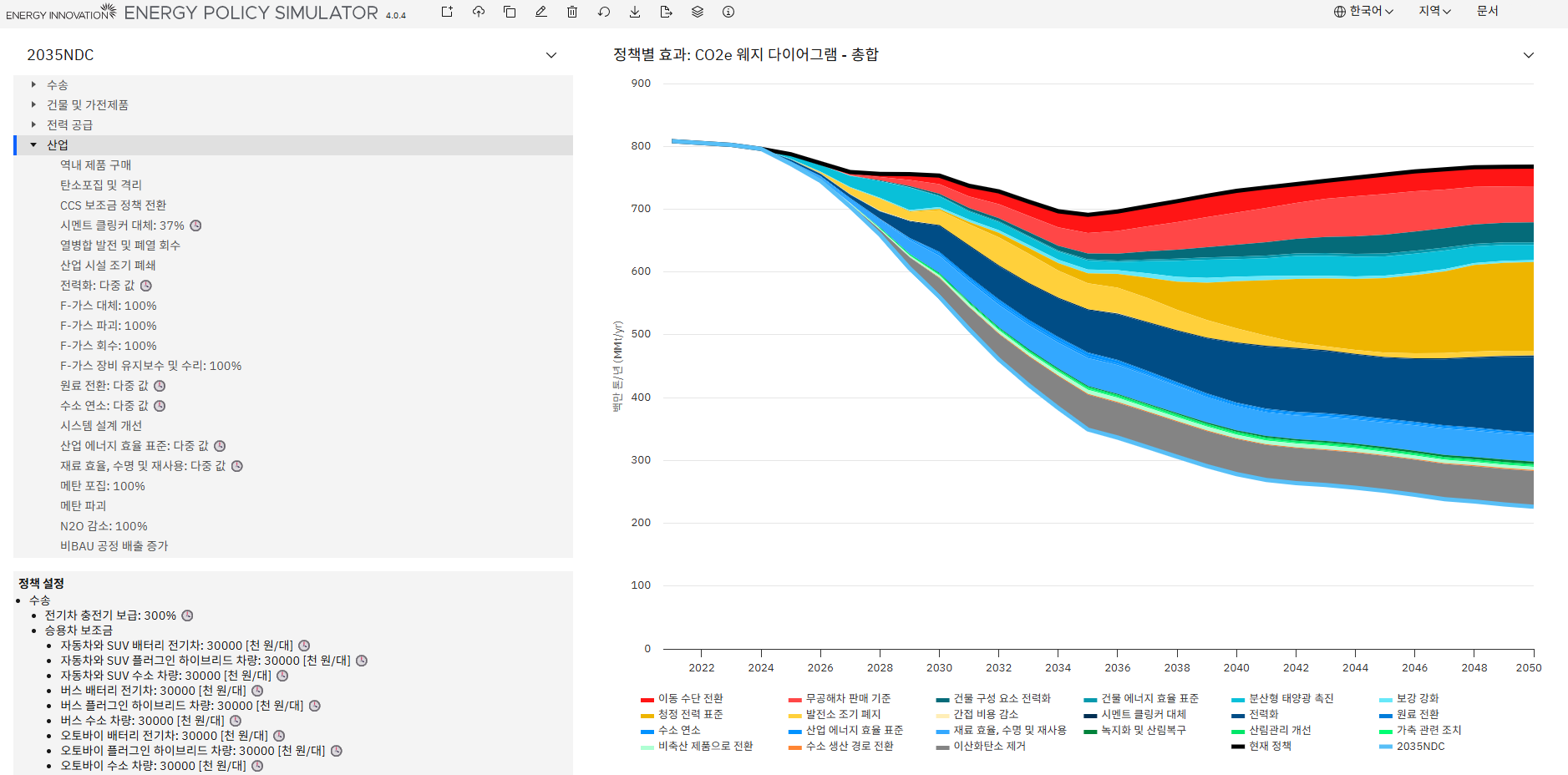Click the new scenario icon
1568x775 pixels.
[447, 12]
